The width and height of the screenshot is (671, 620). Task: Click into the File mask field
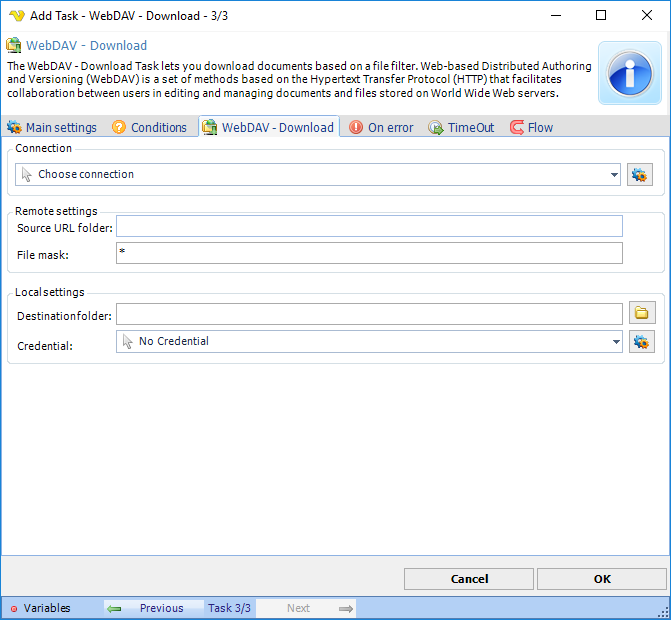369,253
